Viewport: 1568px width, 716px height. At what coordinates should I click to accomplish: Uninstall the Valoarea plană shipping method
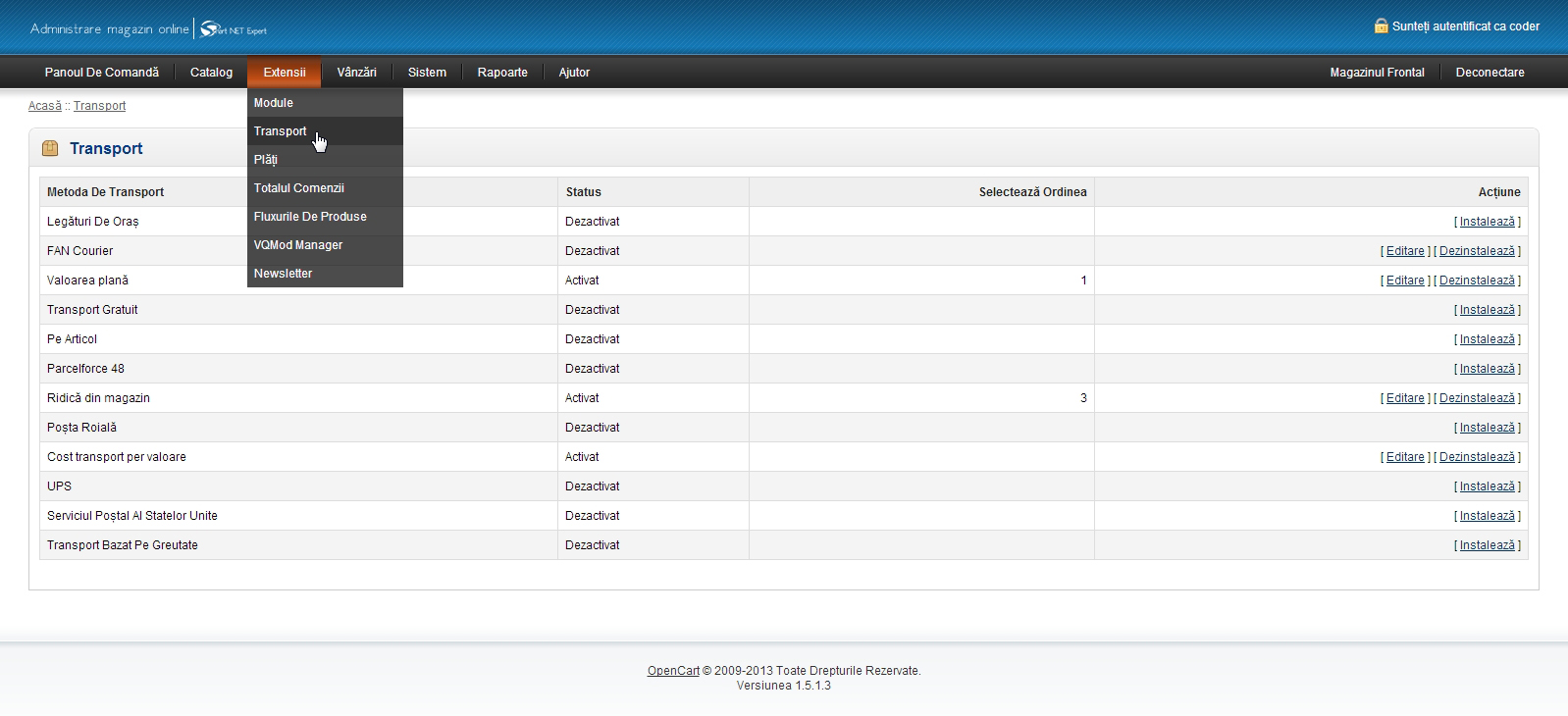coord(1477,281)
